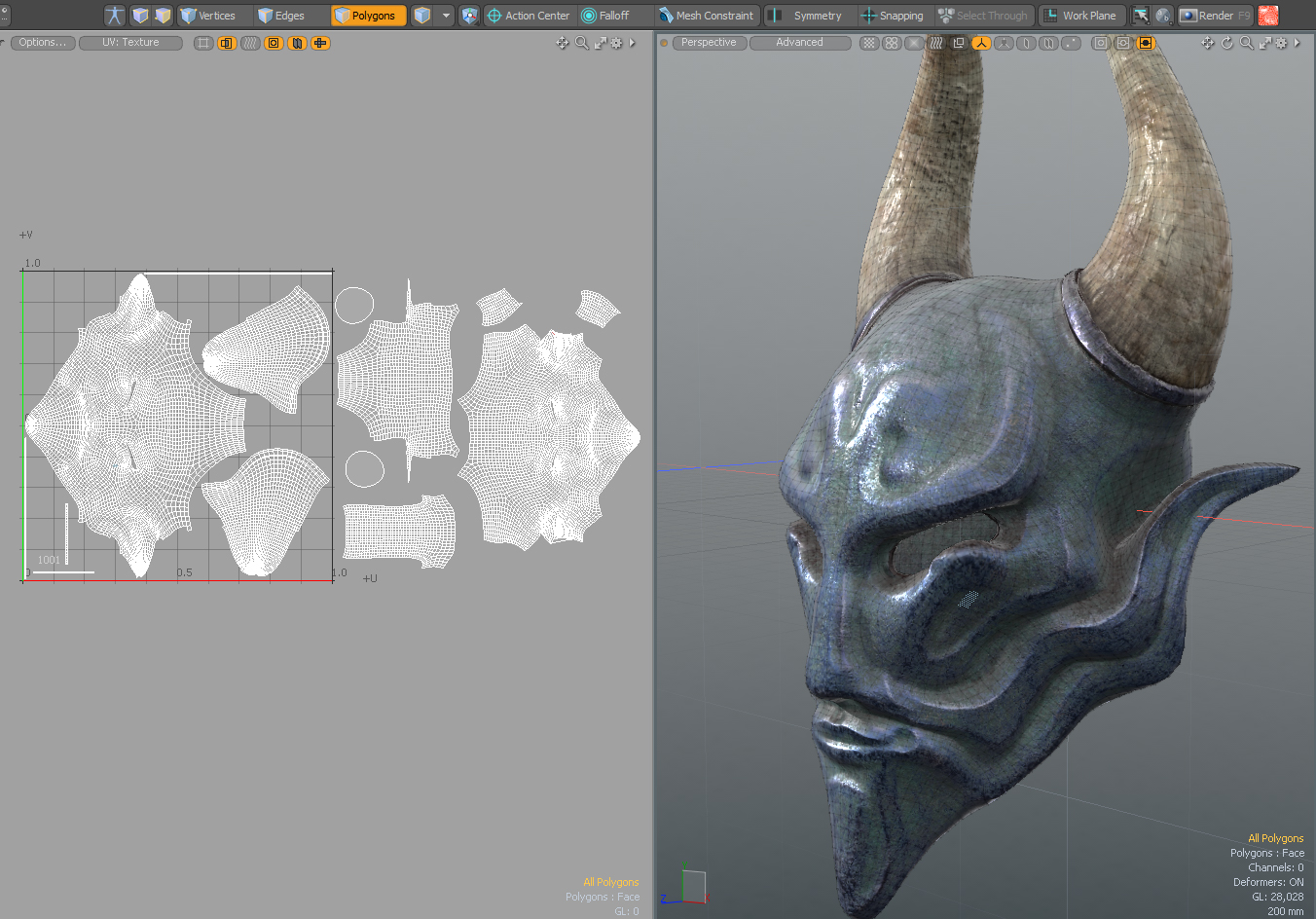
Task: Open 3D viewport settings gear
Action: pos(1281,43)
